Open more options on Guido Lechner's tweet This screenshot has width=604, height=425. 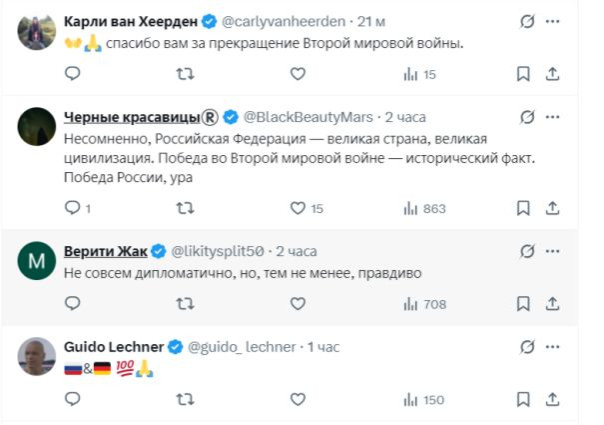tap(553, 346)
